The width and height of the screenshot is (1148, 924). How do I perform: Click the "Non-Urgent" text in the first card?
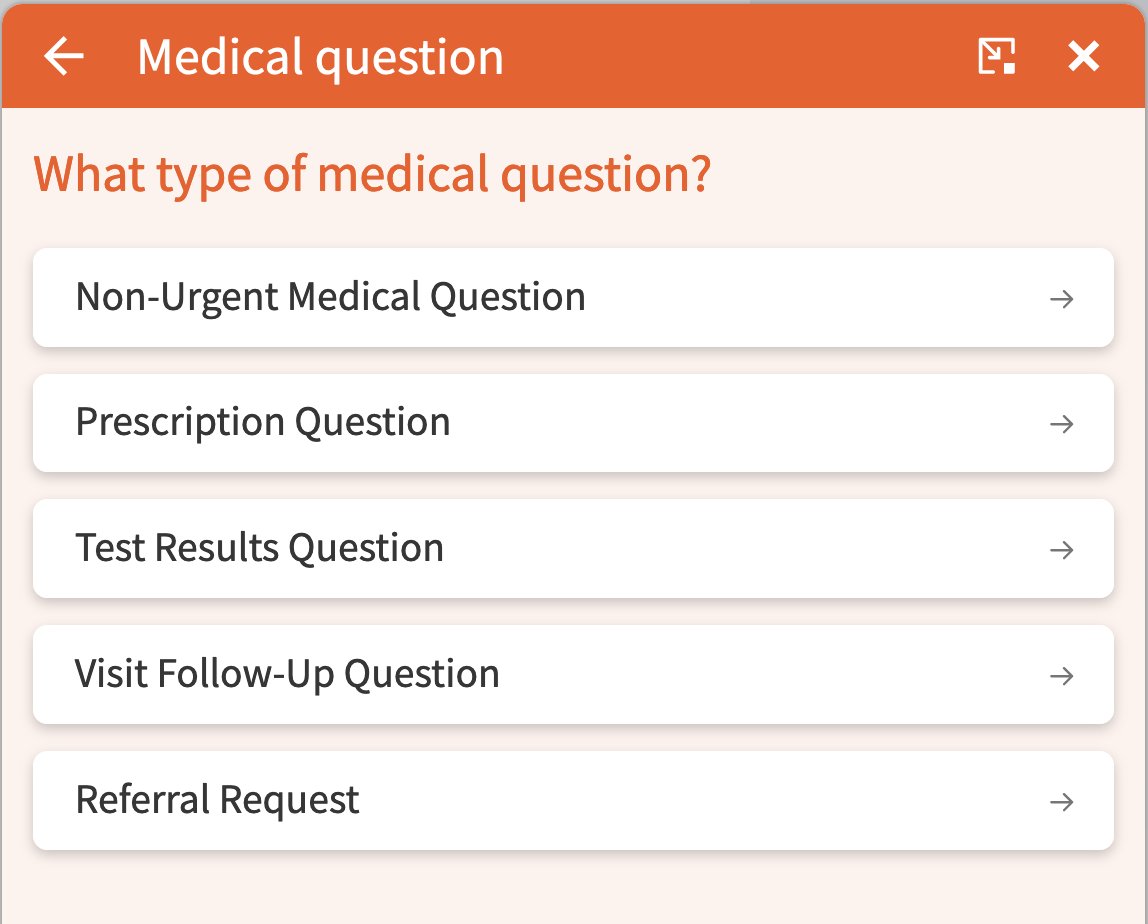(x=177, y=298)
